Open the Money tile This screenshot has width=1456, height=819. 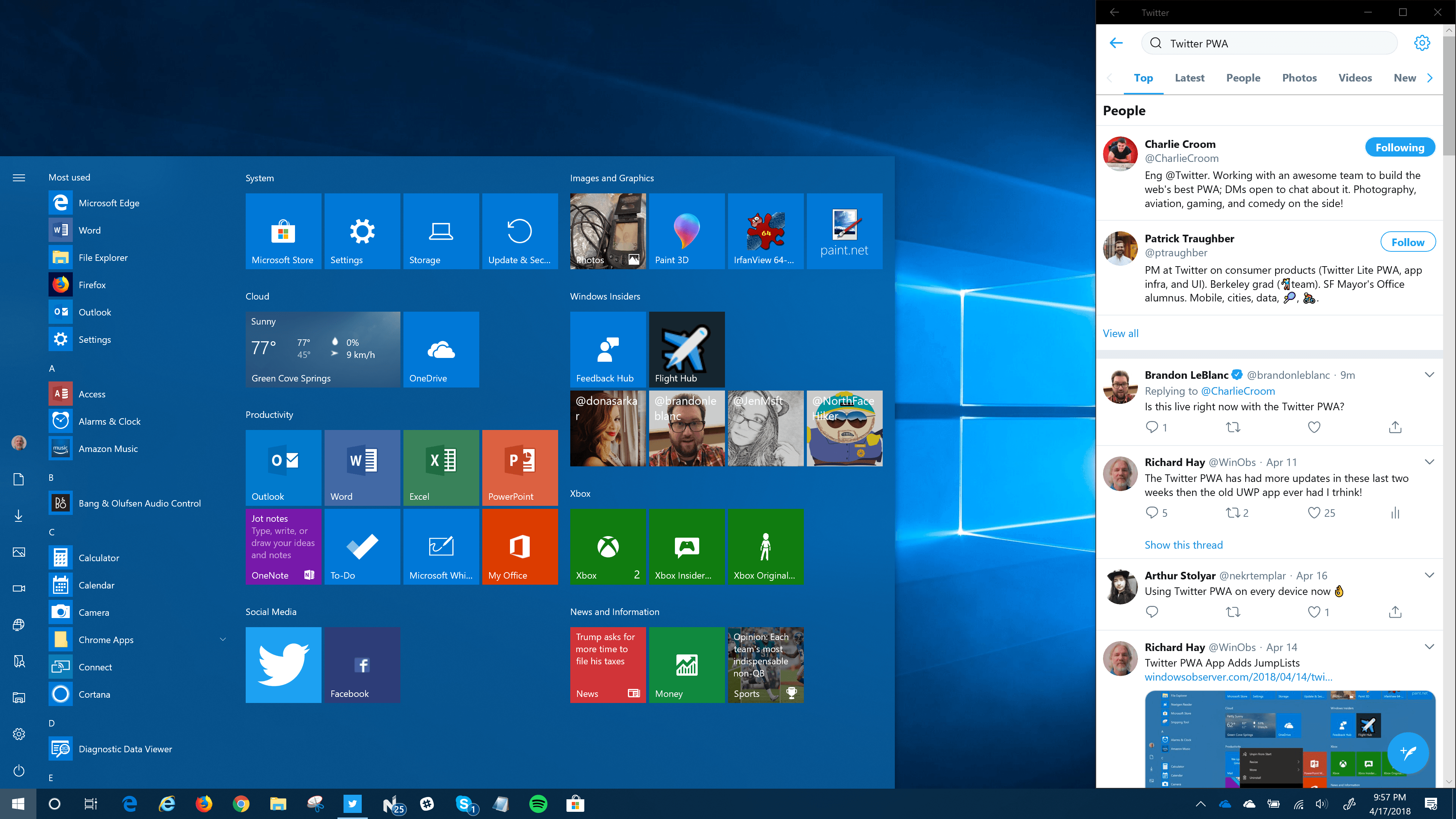(x=686, y=665)
